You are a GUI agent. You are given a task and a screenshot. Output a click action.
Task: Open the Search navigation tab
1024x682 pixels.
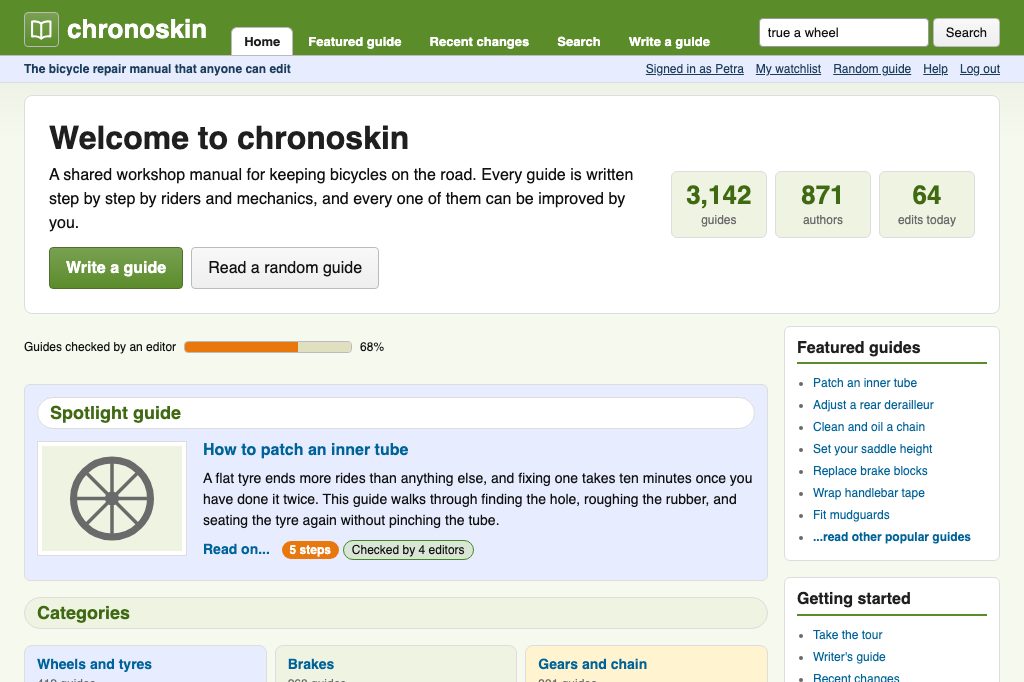579,42
